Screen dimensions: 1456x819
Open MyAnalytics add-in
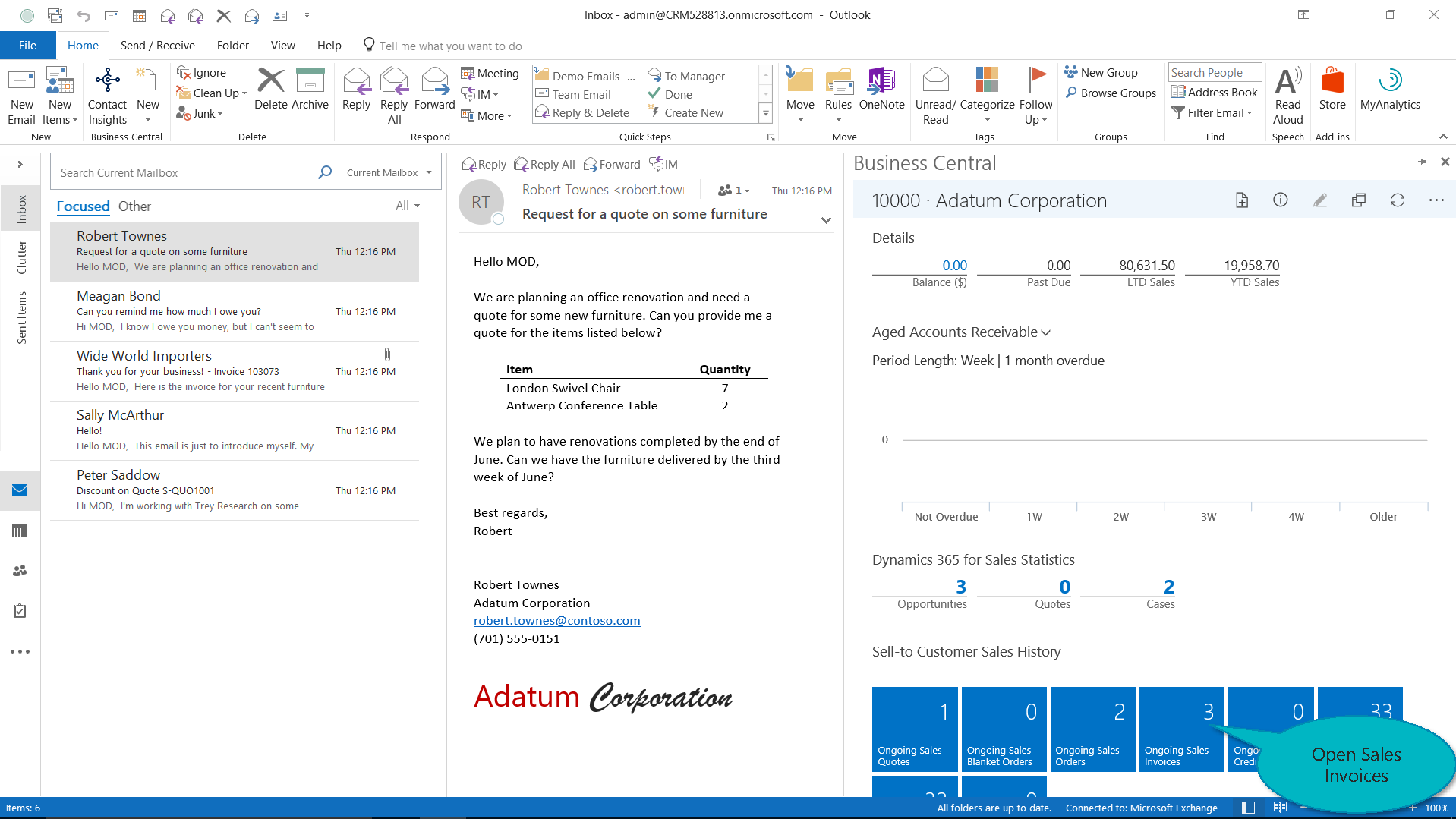click(1389, 80)
